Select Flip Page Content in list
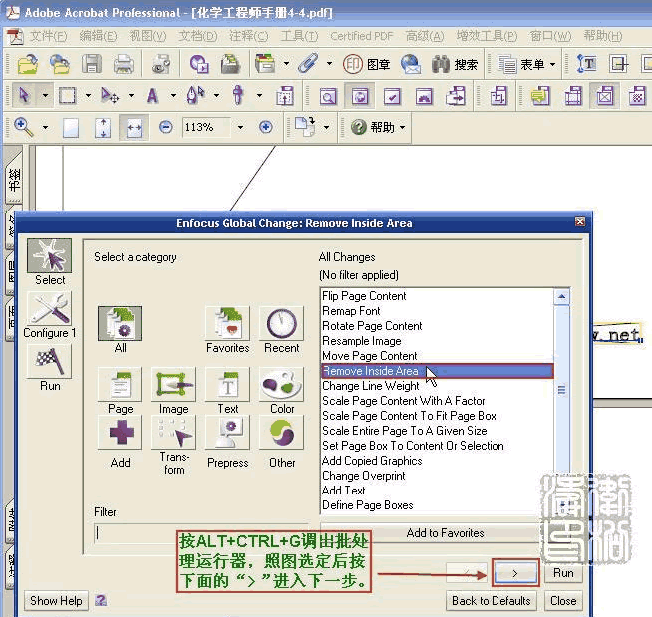The image size is (652, 617). (x=437, y=296)
